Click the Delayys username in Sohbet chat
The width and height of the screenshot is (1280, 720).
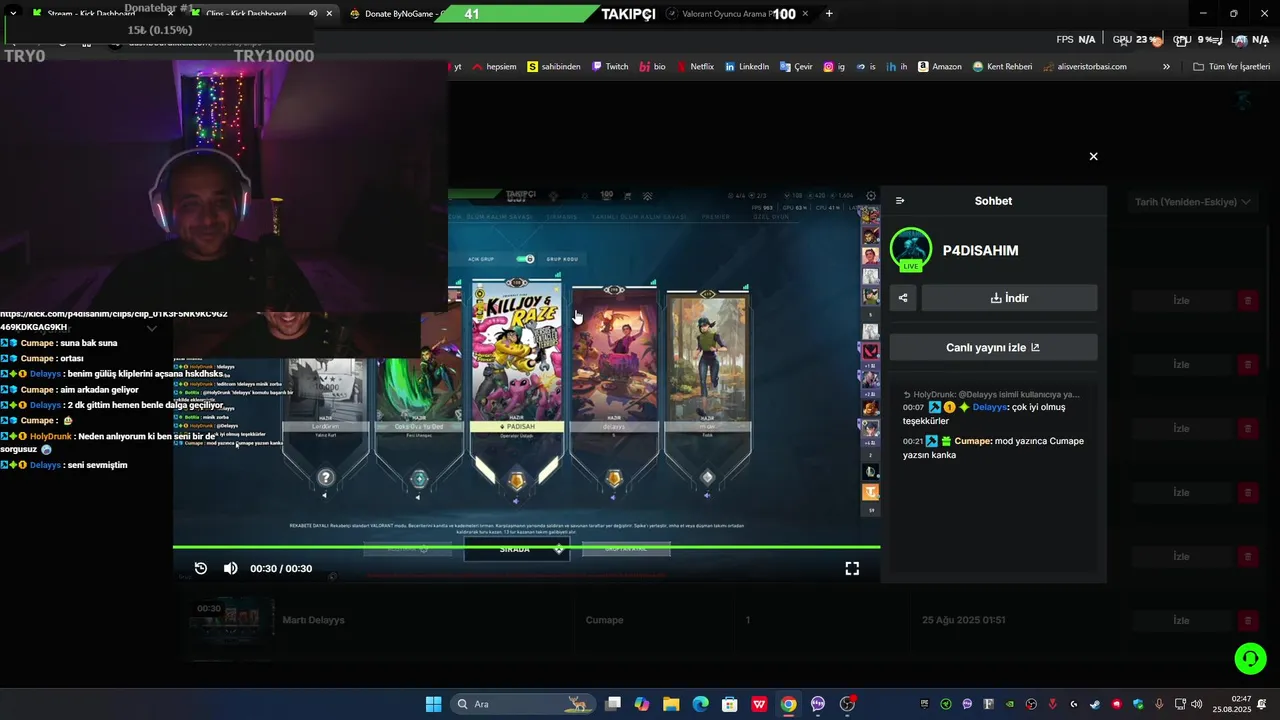(990, 407)
